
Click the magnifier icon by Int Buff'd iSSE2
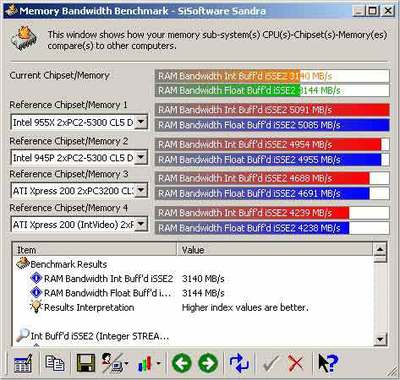[23, 335]
